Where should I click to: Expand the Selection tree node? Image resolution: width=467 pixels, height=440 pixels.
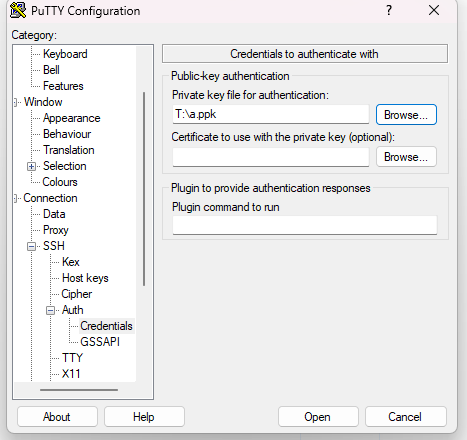31,166
